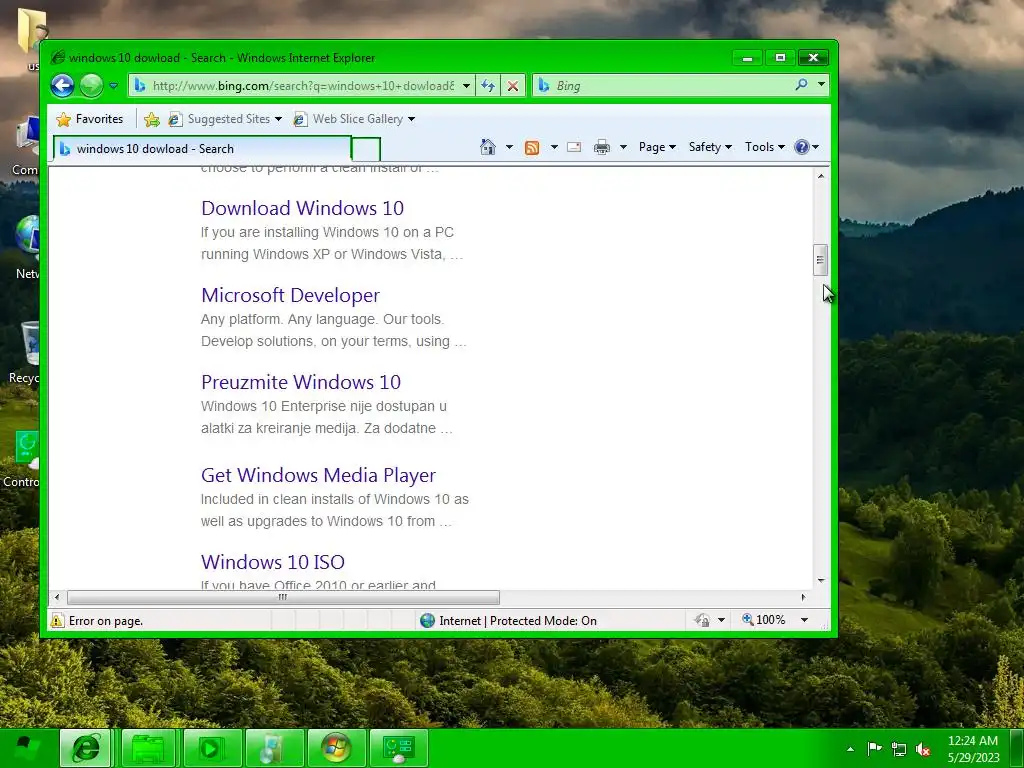Click the vertical scrollbar down arrow
This screenshot has height=768, width=1024.
pos(821,581)
